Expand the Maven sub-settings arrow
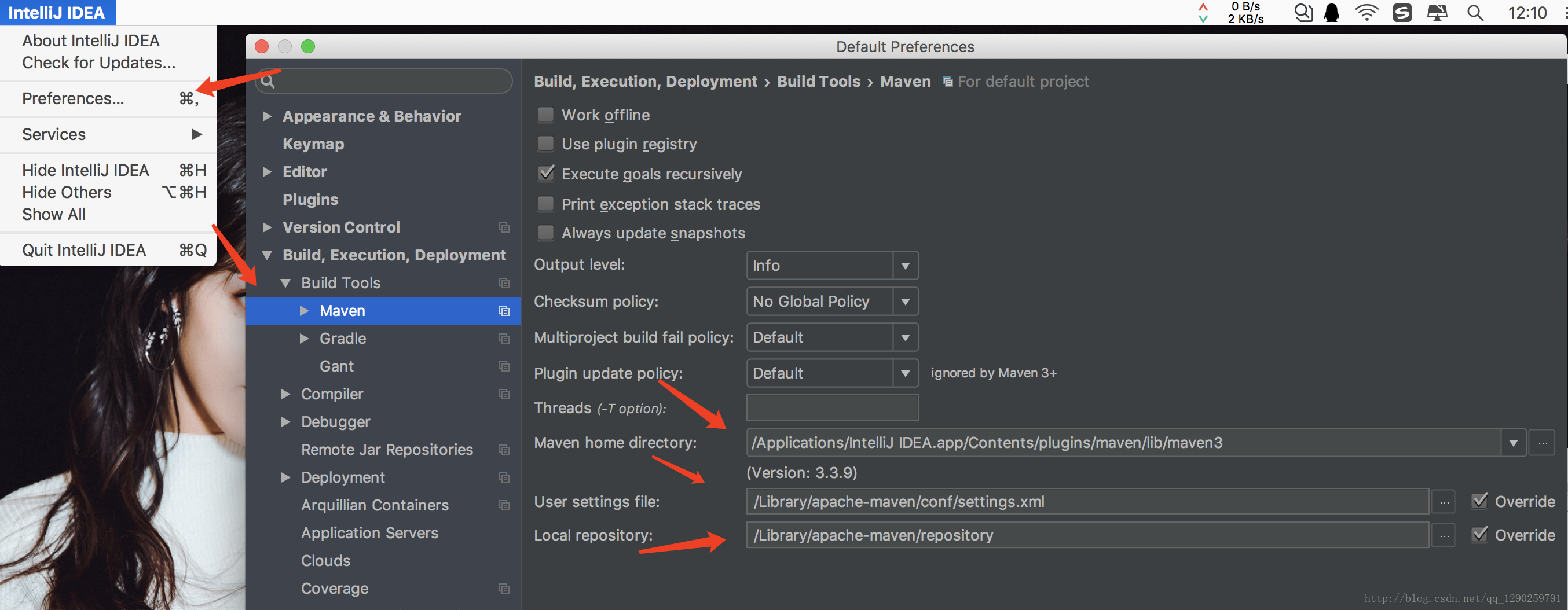The width and height of the screenshot is (1568, 610). tap(305, 311)
